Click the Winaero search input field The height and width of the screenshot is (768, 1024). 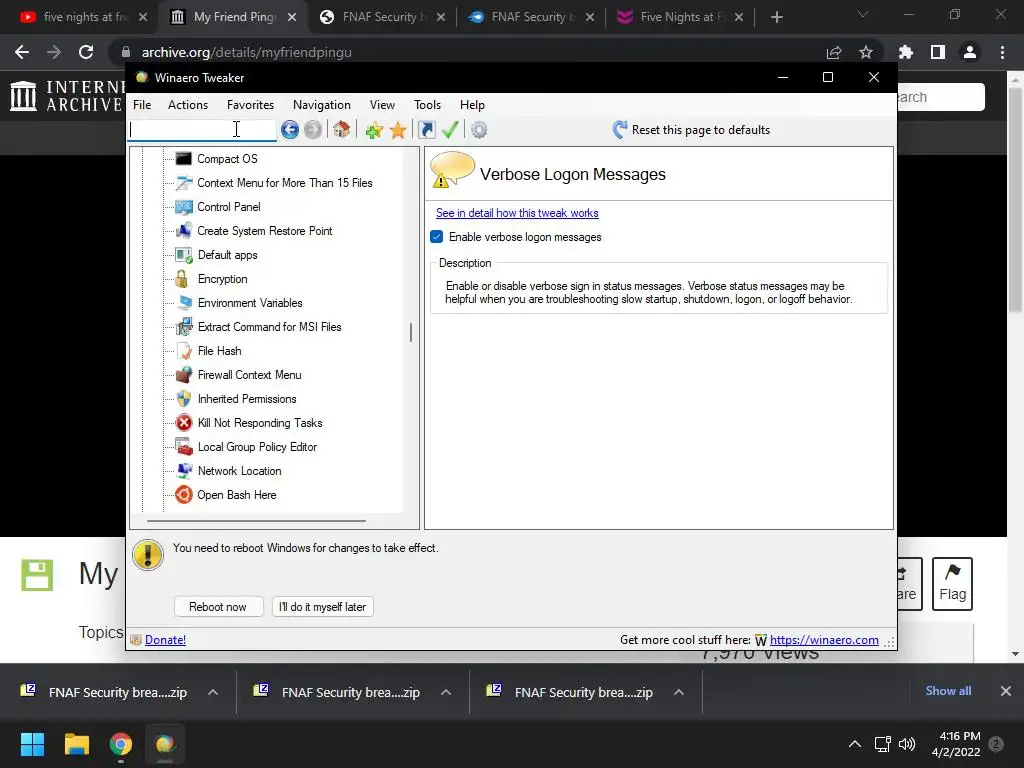[x=201, y=130]
